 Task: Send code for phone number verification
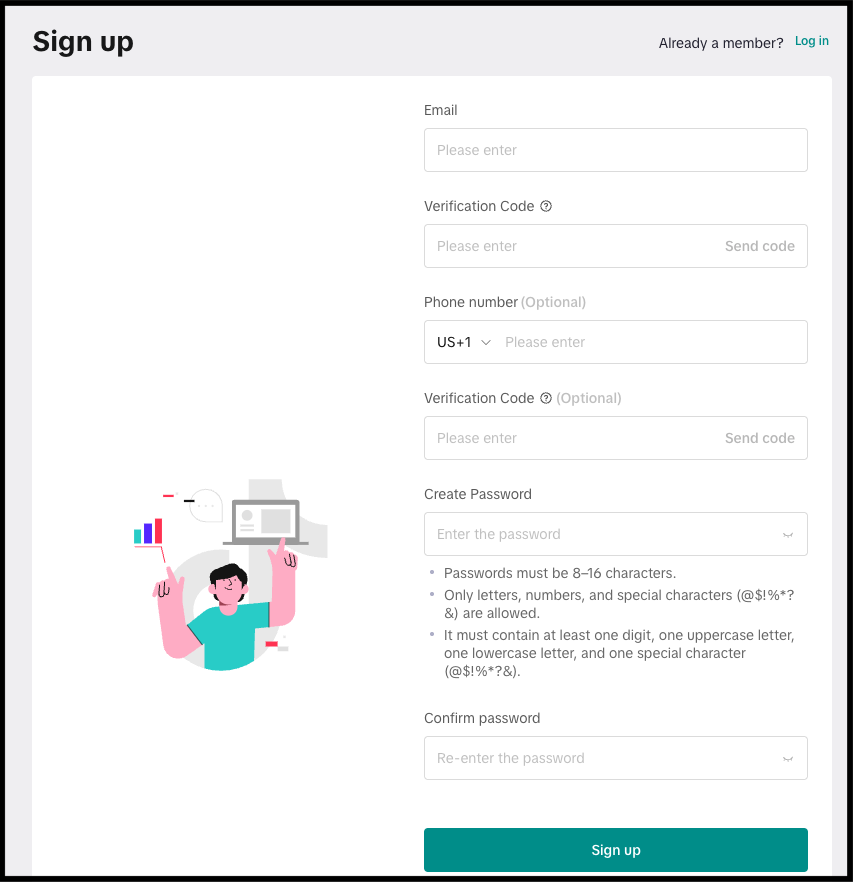(x=759, y=438)
